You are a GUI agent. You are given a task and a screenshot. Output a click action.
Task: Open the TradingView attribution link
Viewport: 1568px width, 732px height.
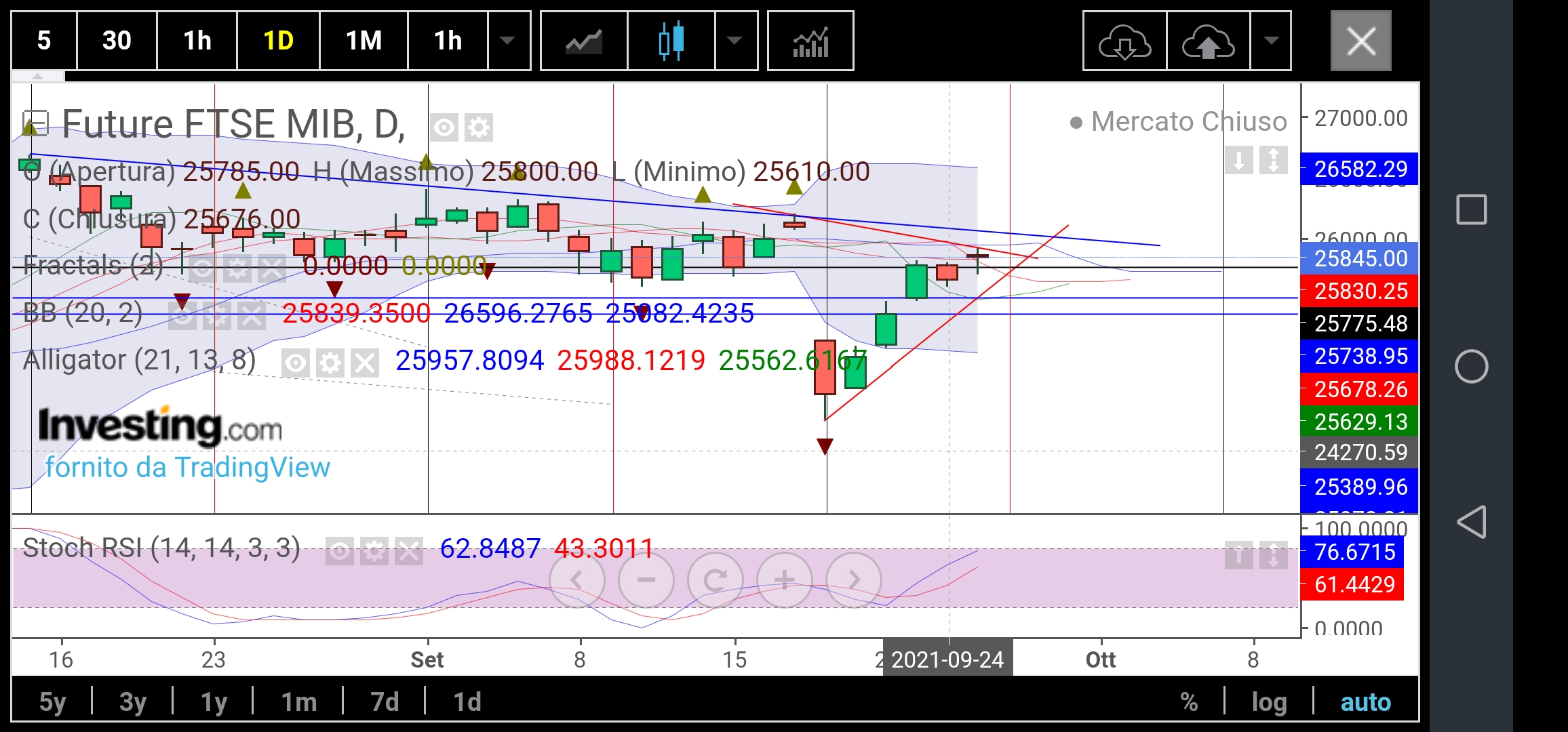point(187,467)
